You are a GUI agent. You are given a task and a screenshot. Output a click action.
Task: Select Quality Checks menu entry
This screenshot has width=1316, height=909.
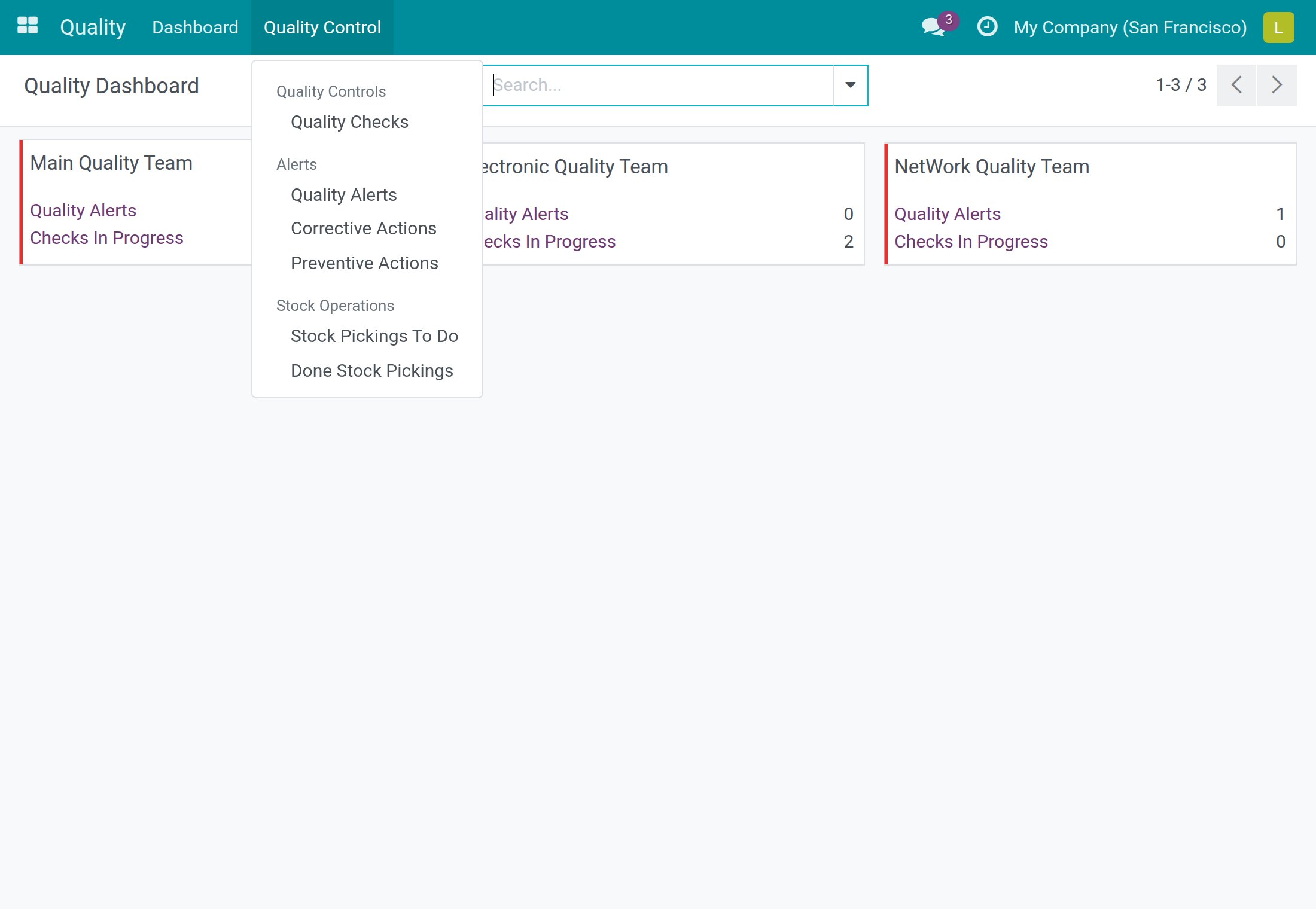tap(349, 122)
